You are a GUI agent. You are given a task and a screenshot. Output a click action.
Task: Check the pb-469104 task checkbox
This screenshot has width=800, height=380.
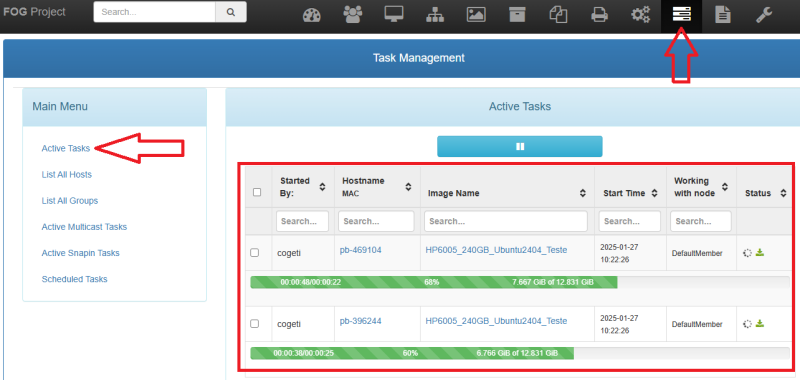pos(255,252)
